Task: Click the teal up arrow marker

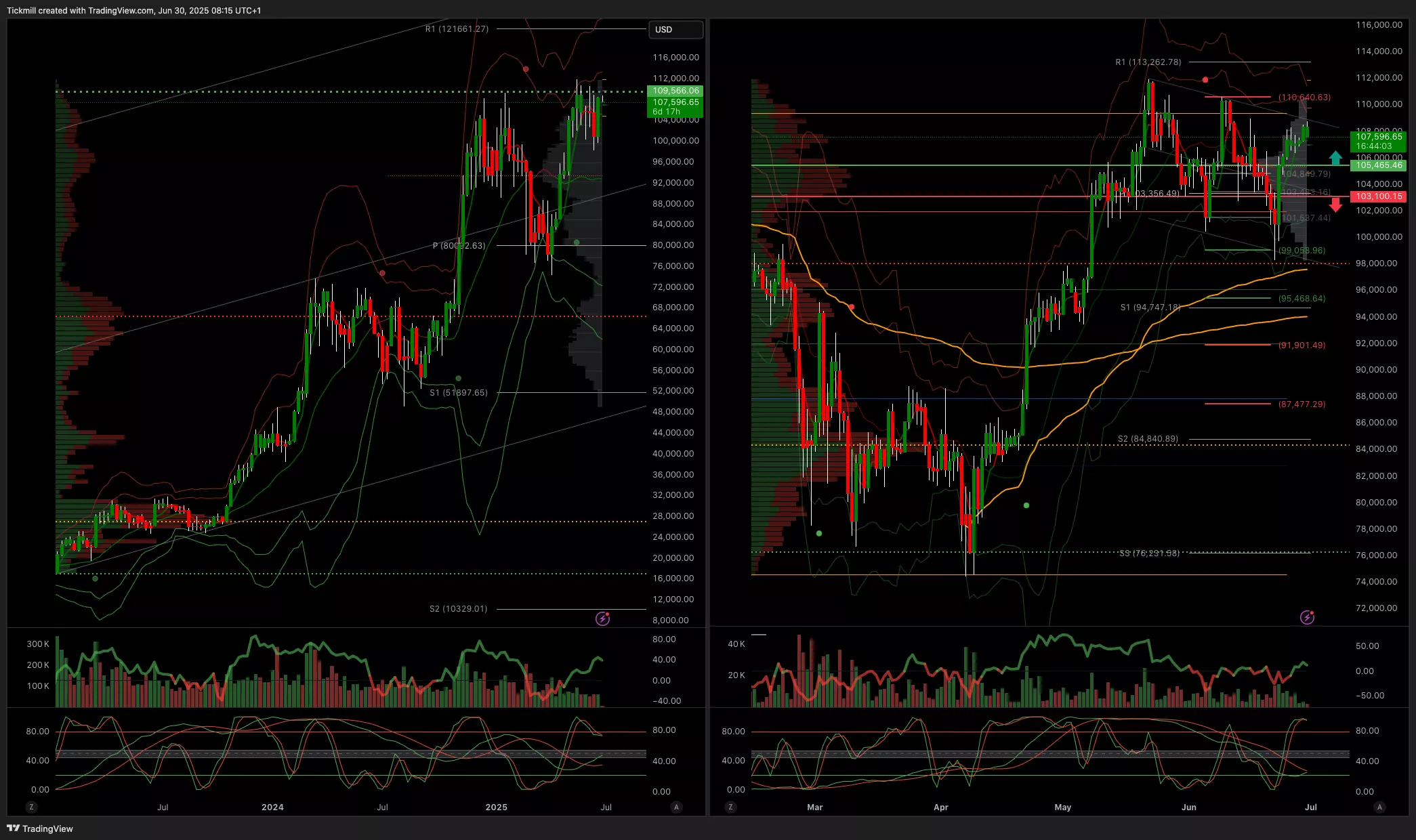Action: 1335,159
